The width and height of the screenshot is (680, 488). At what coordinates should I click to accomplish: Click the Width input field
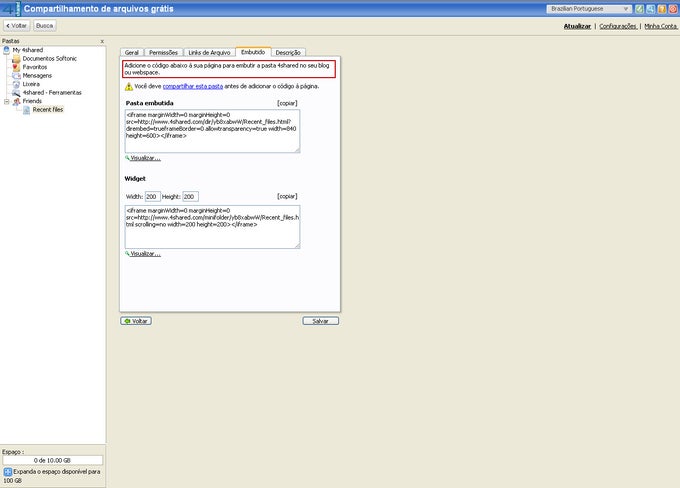click(153, 197)
